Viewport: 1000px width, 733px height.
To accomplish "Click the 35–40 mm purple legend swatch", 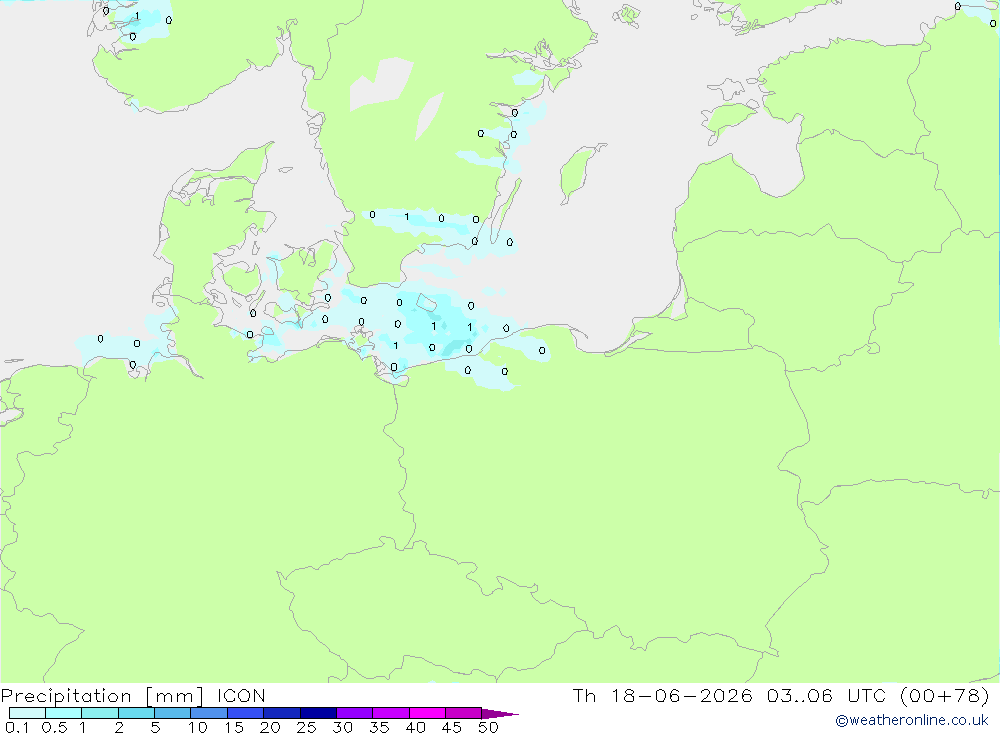I will (x=391, y=713).
